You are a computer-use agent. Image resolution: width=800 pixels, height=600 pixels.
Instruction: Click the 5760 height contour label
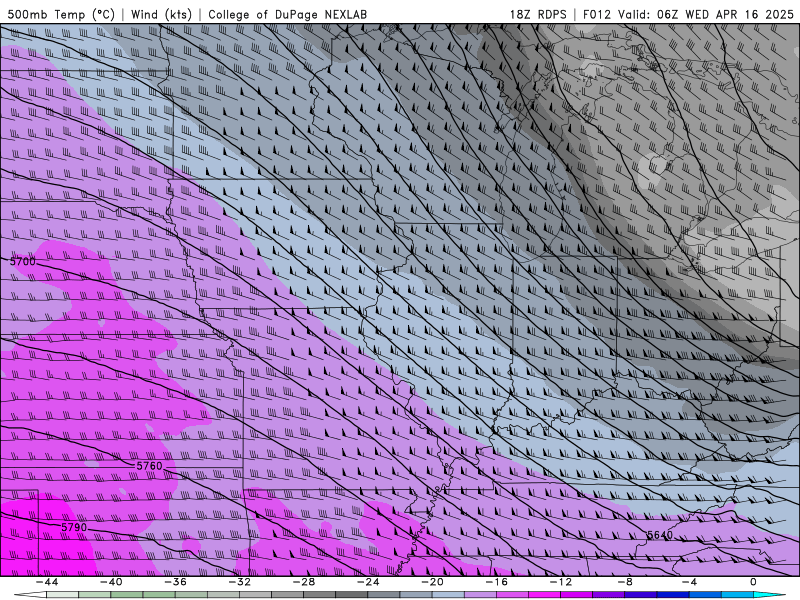tap(149, 466)
